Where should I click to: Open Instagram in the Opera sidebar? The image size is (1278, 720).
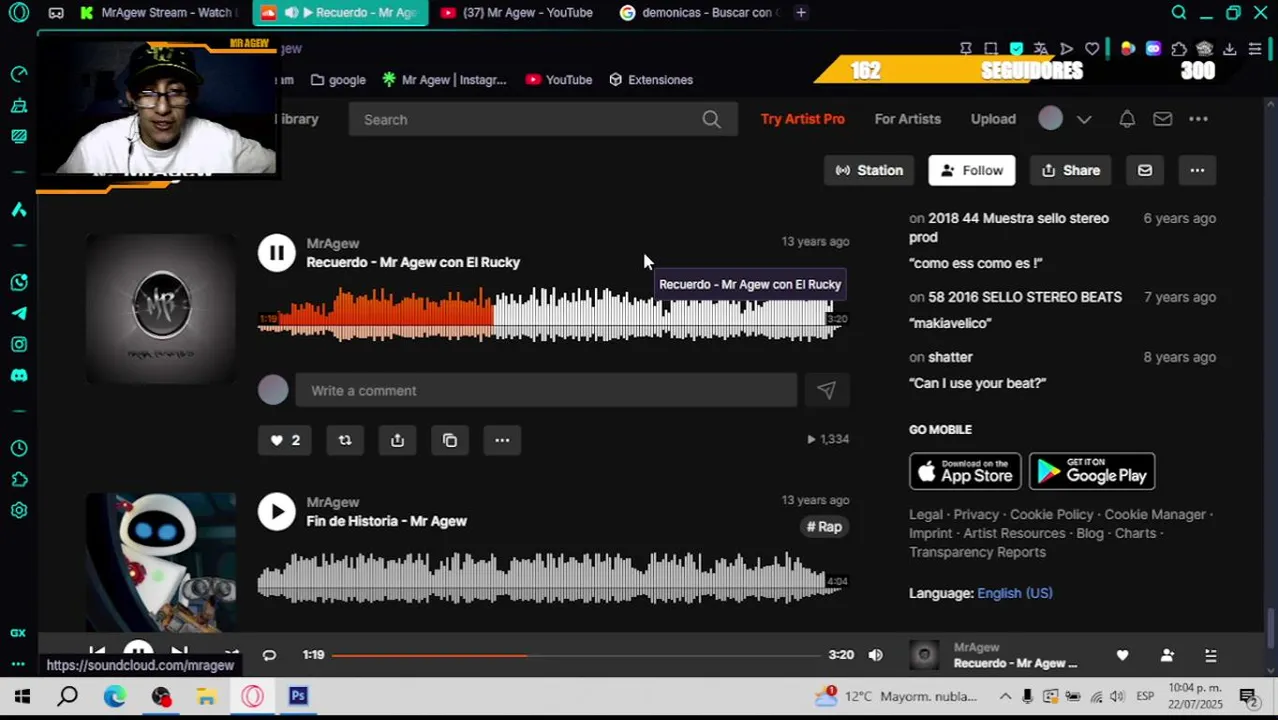(19, 344)
